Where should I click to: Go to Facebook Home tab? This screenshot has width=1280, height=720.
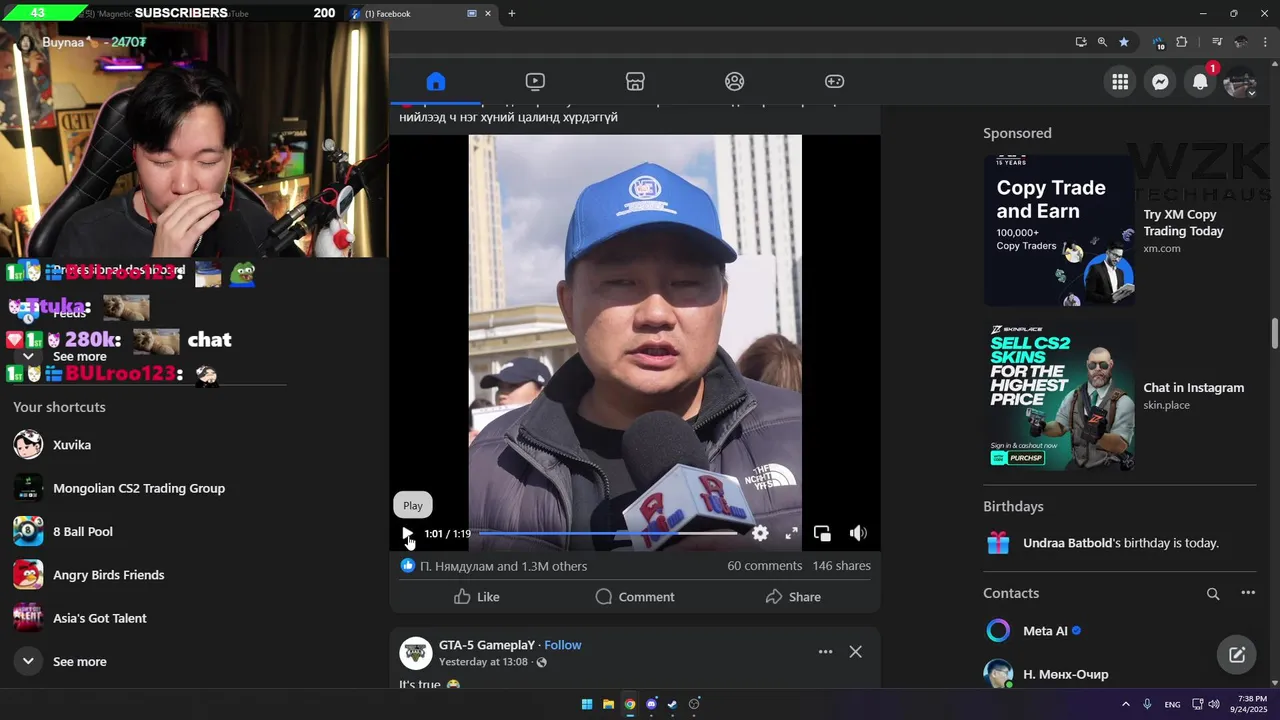(435, 82)
